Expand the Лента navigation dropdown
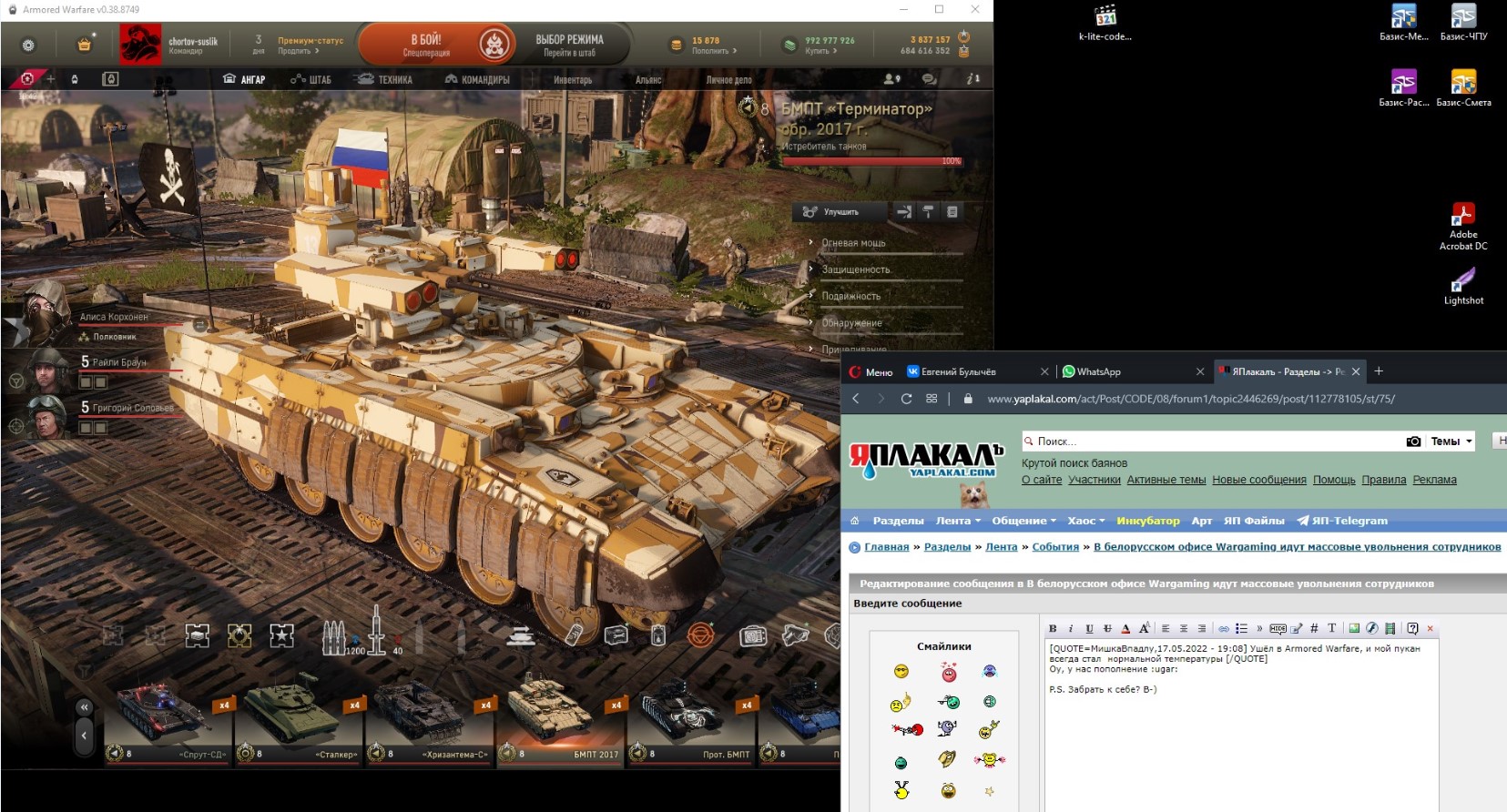Viewport: 1507px width, 812px height. click(x=958, y=521)
